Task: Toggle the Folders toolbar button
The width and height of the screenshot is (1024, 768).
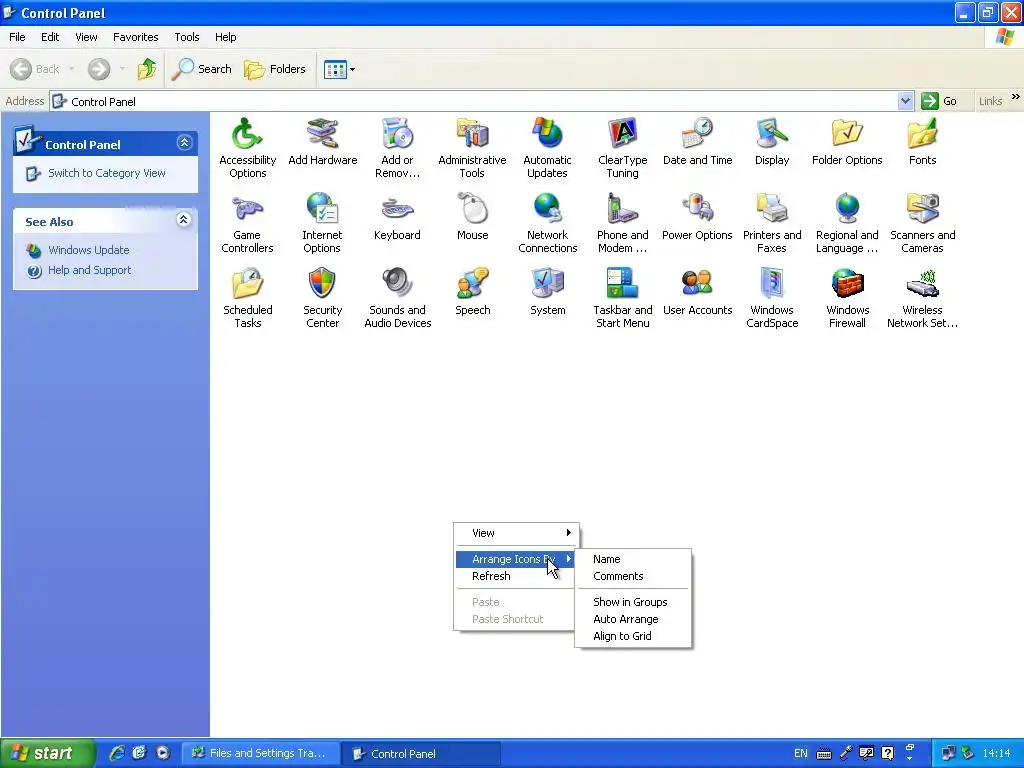Action: point(275,69)
